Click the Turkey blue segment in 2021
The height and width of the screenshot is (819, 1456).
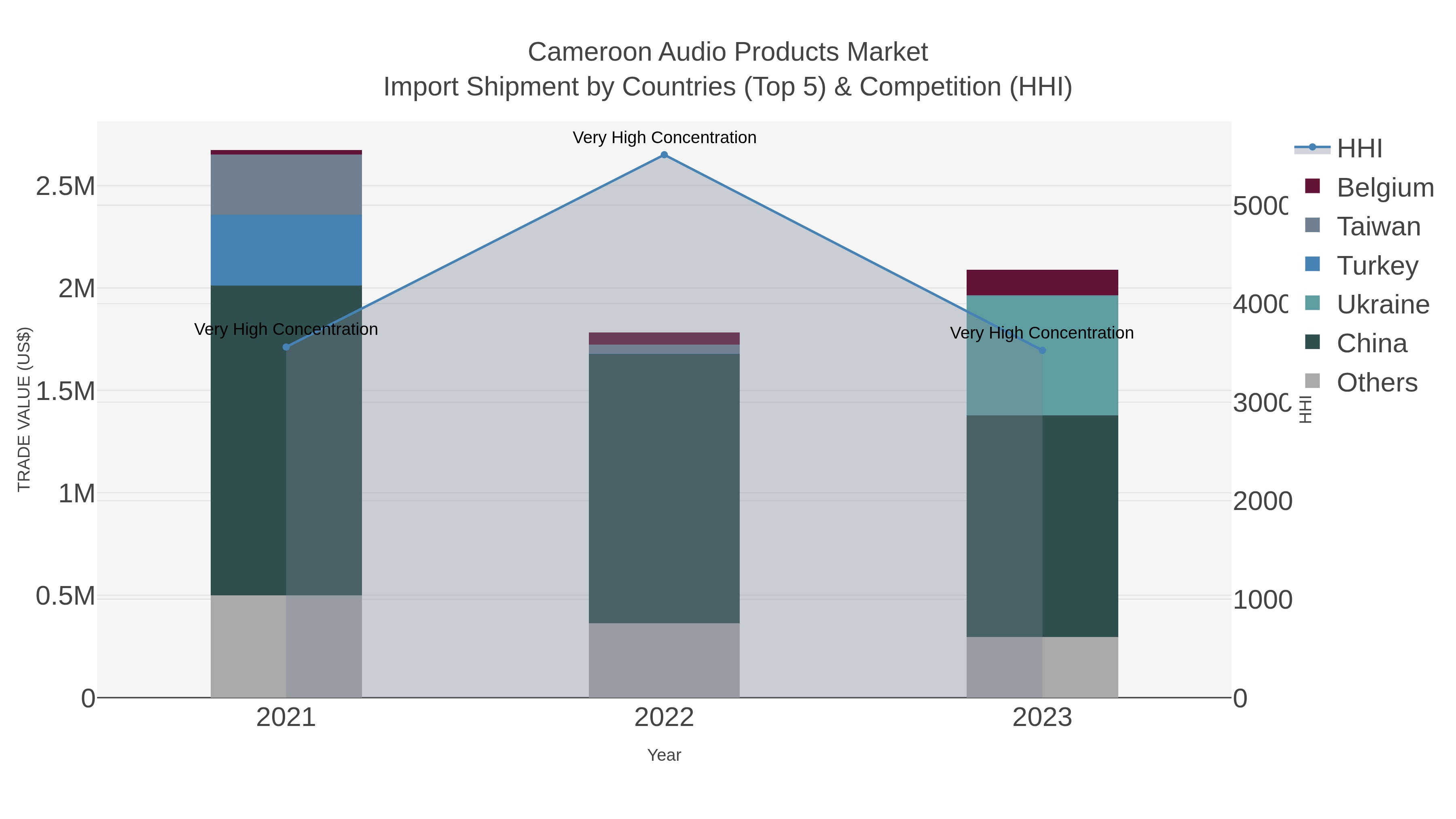coord(286,250)
